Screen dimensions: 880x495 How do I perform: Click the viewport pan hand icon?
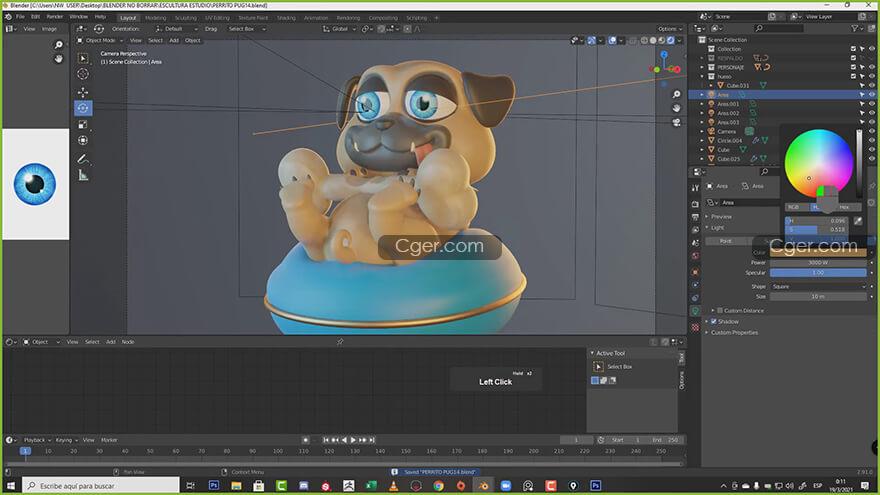[676, 108]
